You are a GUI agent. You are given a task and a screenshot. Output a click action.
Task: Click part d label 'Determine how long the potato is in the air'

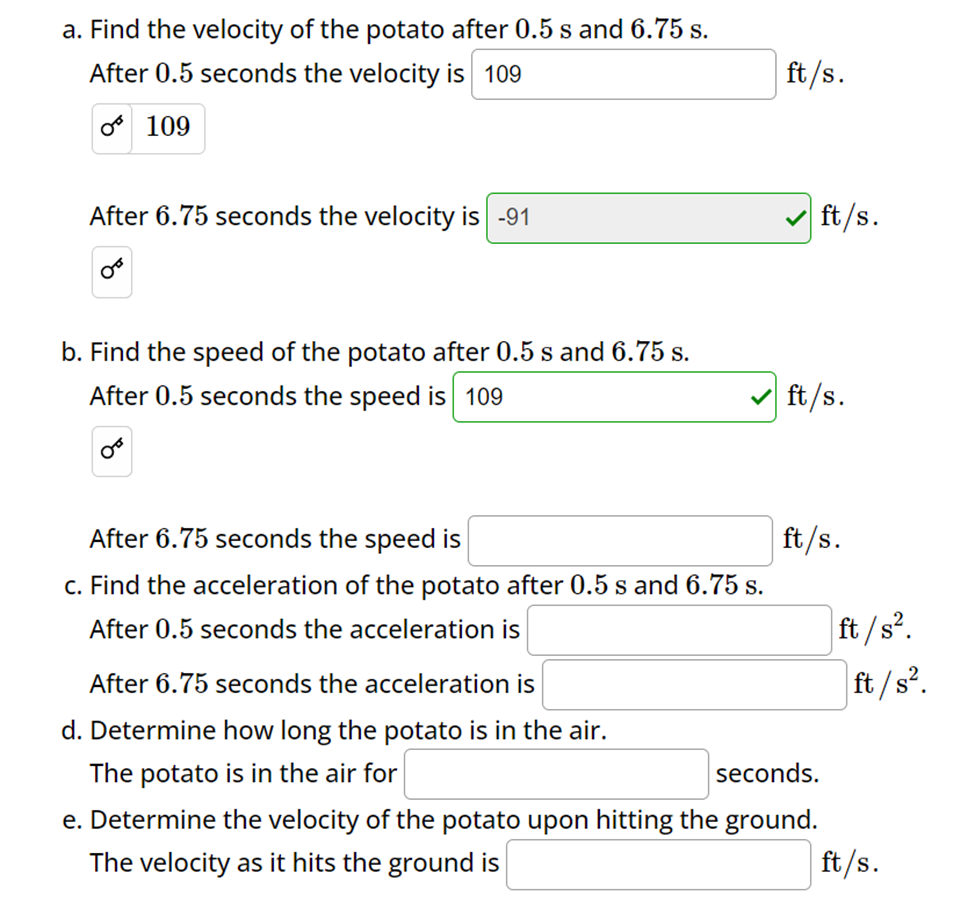point(340,730)
